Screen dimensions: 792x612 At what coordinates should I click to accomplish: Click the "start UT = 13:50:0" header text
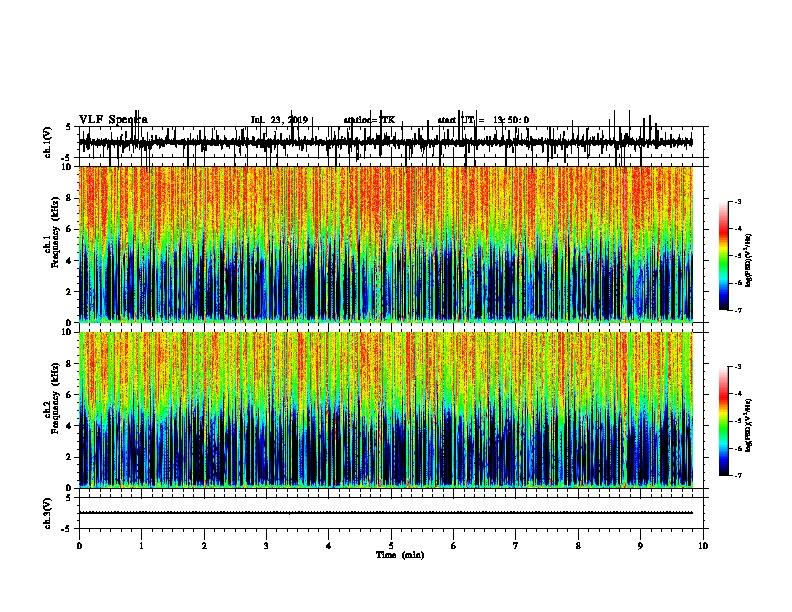pos(483,120)
